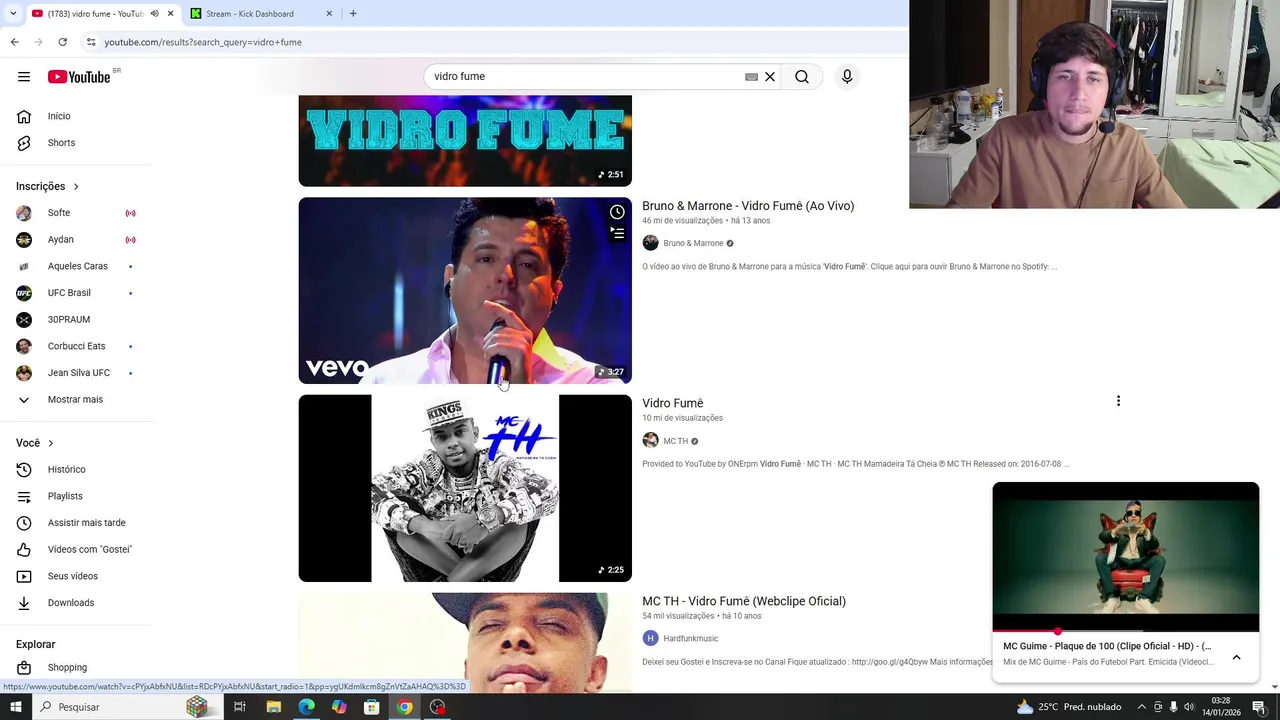Open the YouTube hamburger guide menu

[24, 77]
